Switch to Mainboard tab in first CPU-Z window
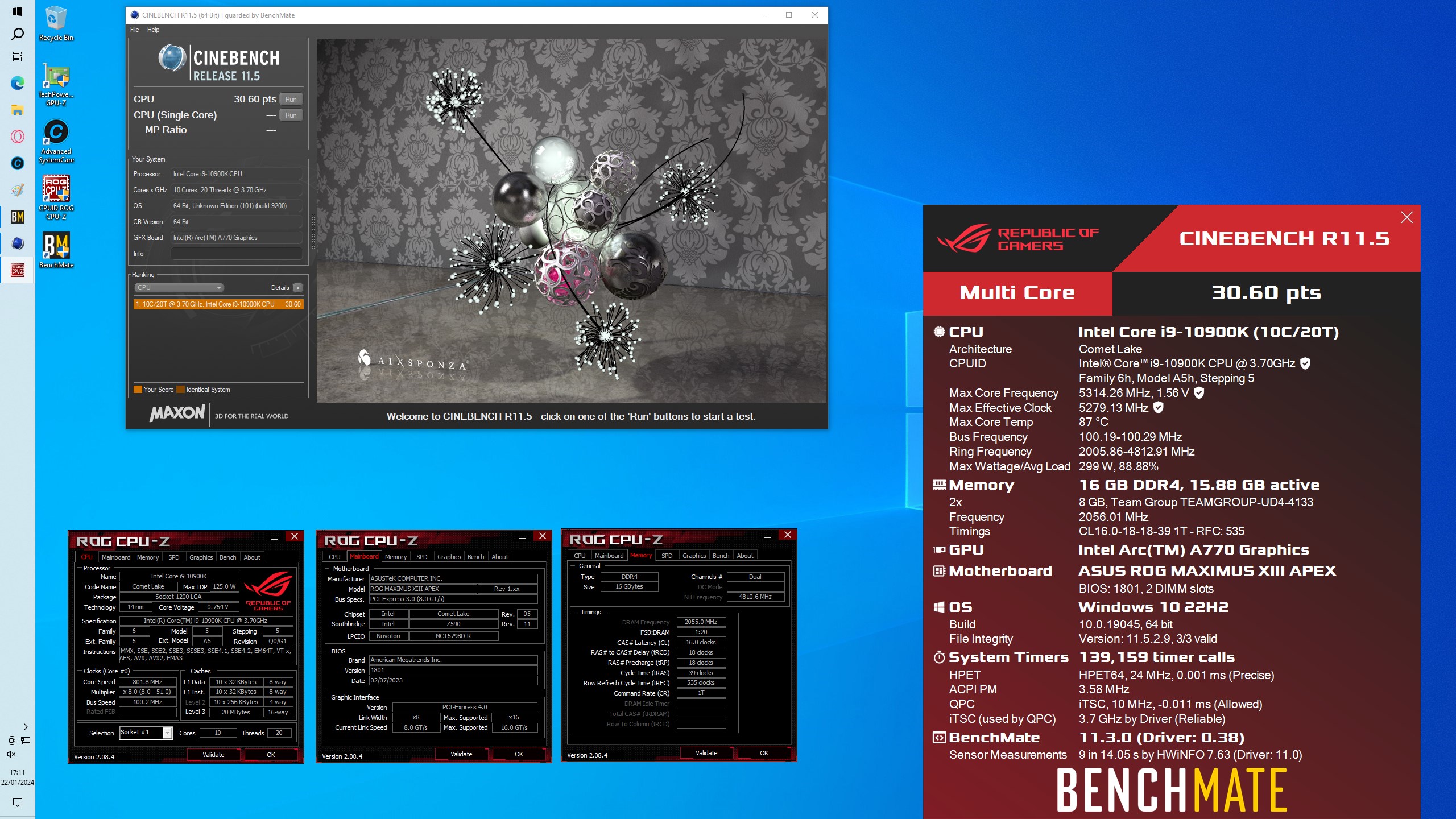The height and width of the screenshot is (819, 1456). coord(115,557)
